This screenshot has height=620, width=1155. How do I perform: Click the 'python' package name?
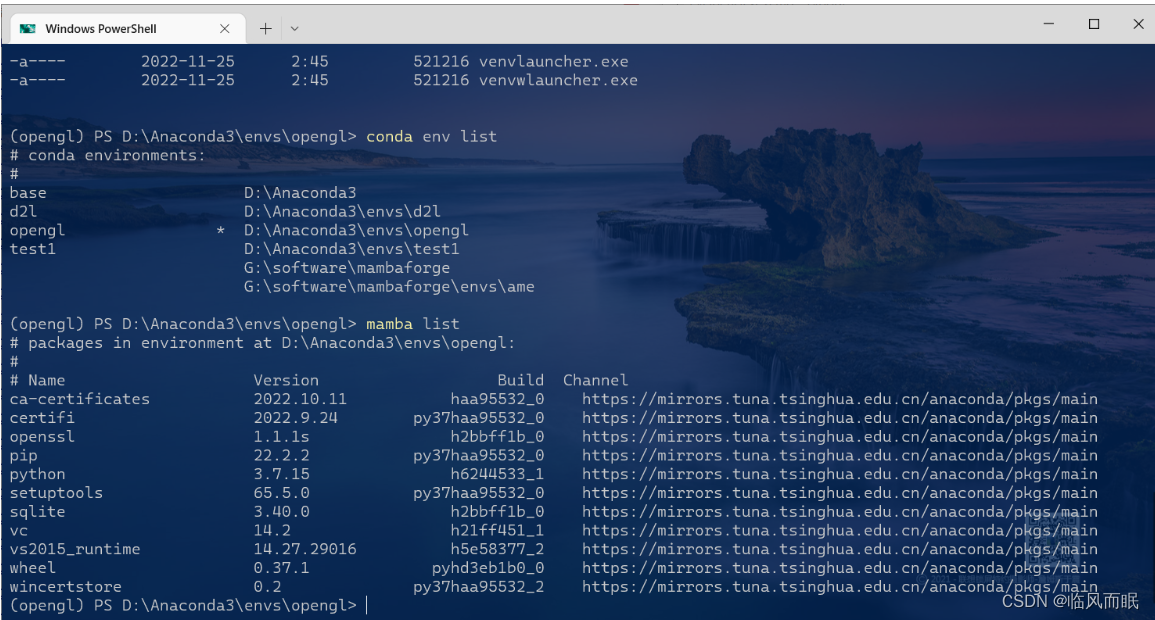pos(38,474)
